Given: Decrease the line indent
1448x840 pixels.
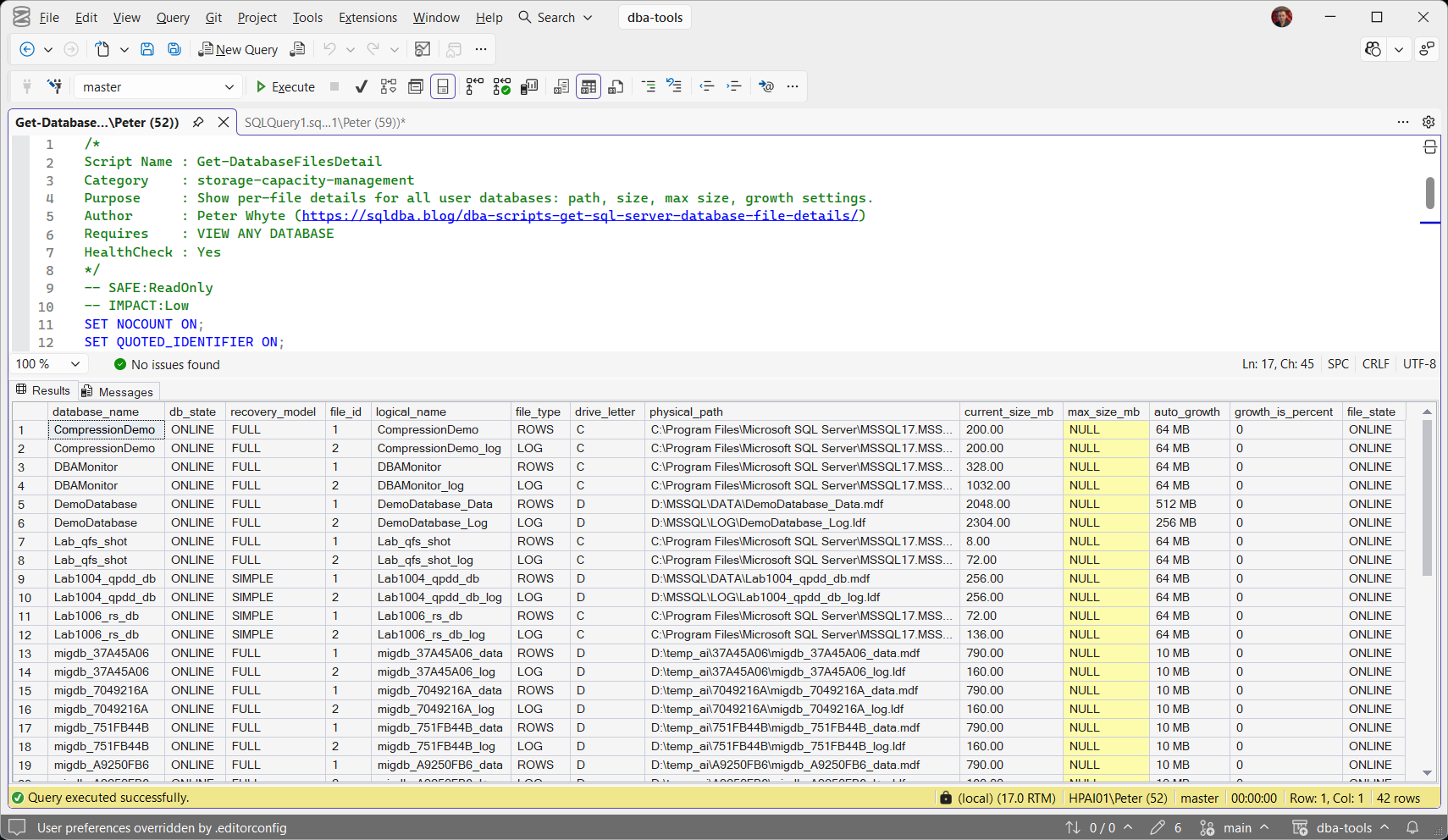Looking at the screenshot, I should [x=707, y=86].
